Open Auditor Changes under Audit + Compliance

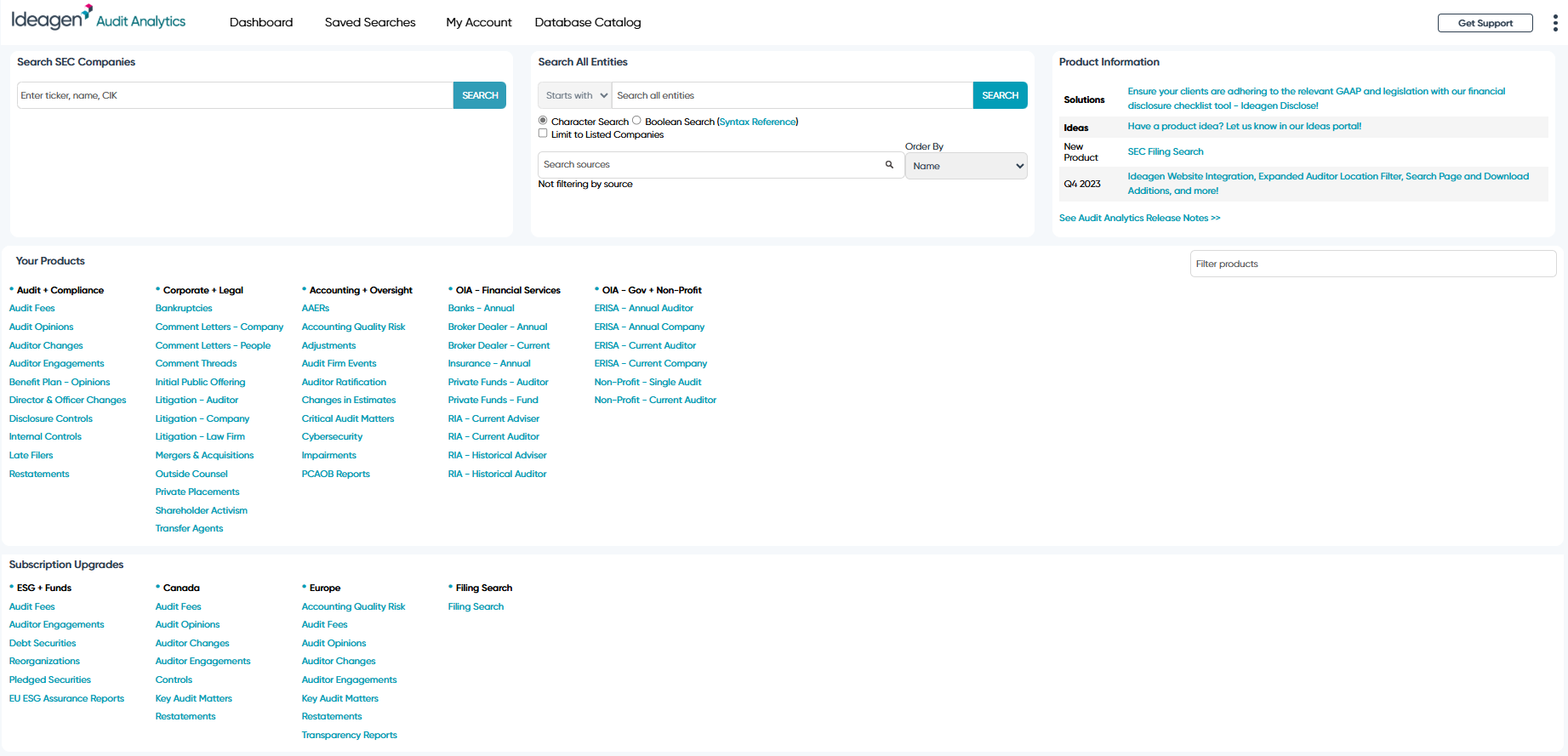coord(46,345)
